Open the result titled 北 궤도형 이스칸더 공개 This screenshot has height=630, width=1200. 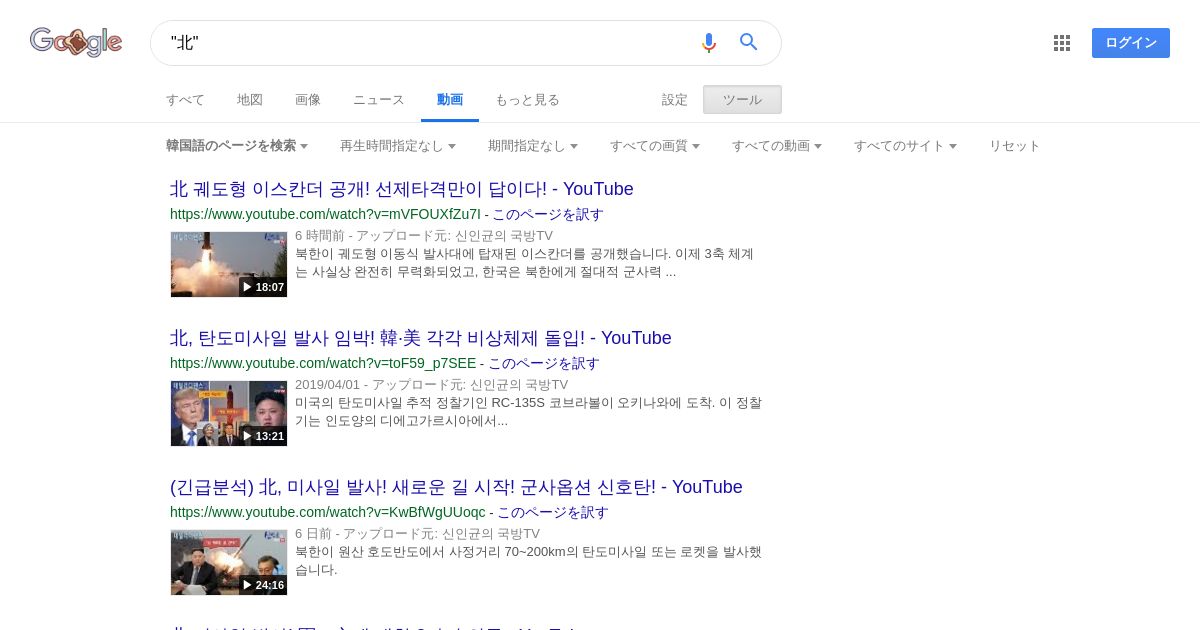point(402,189)
